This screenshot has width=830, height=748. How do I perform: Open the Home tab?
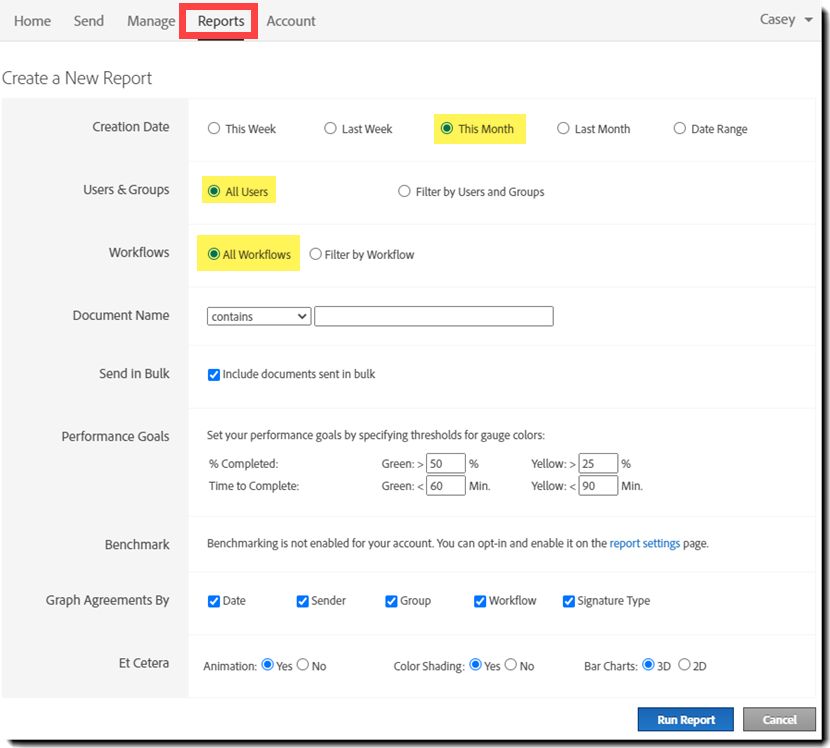click(x=32, y=21)
